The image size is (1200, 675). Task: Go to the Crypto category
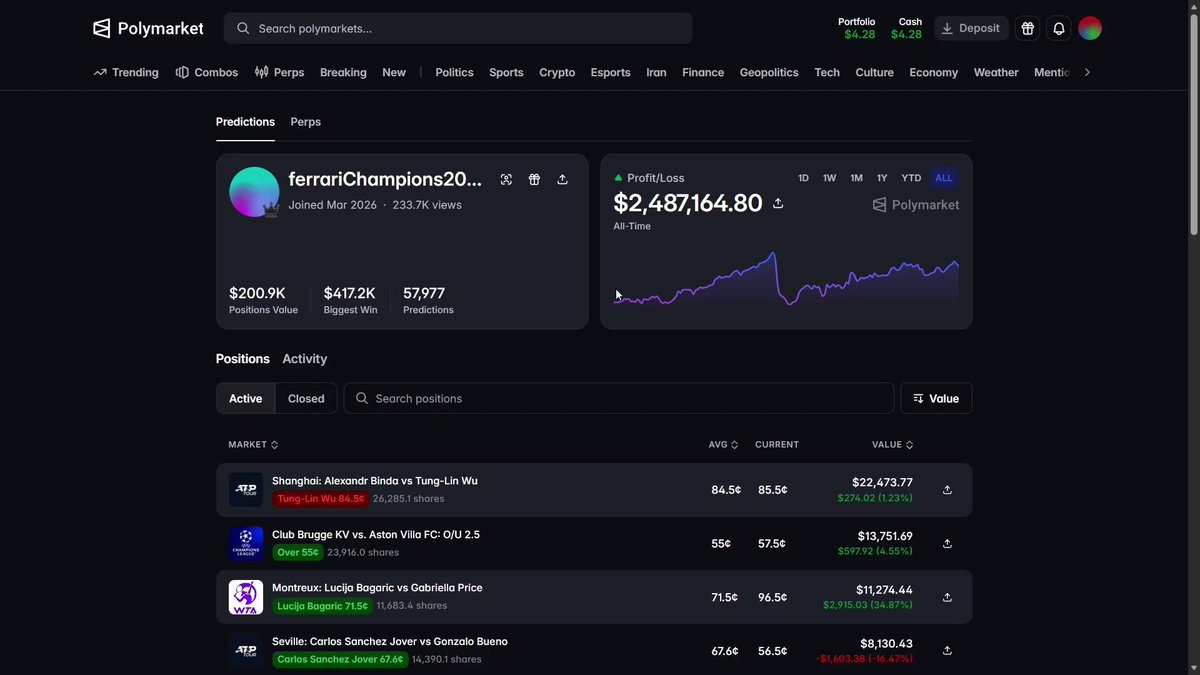tap(557, 72)
